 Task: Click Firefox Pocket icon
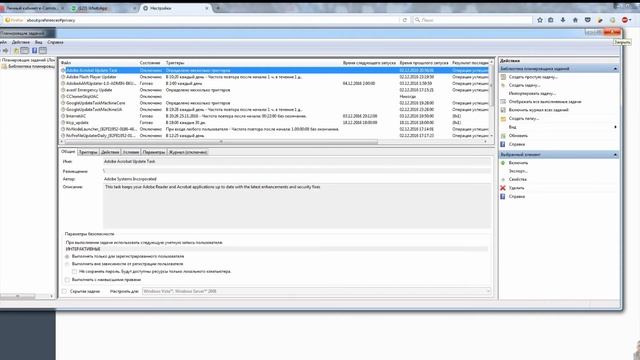587,20
